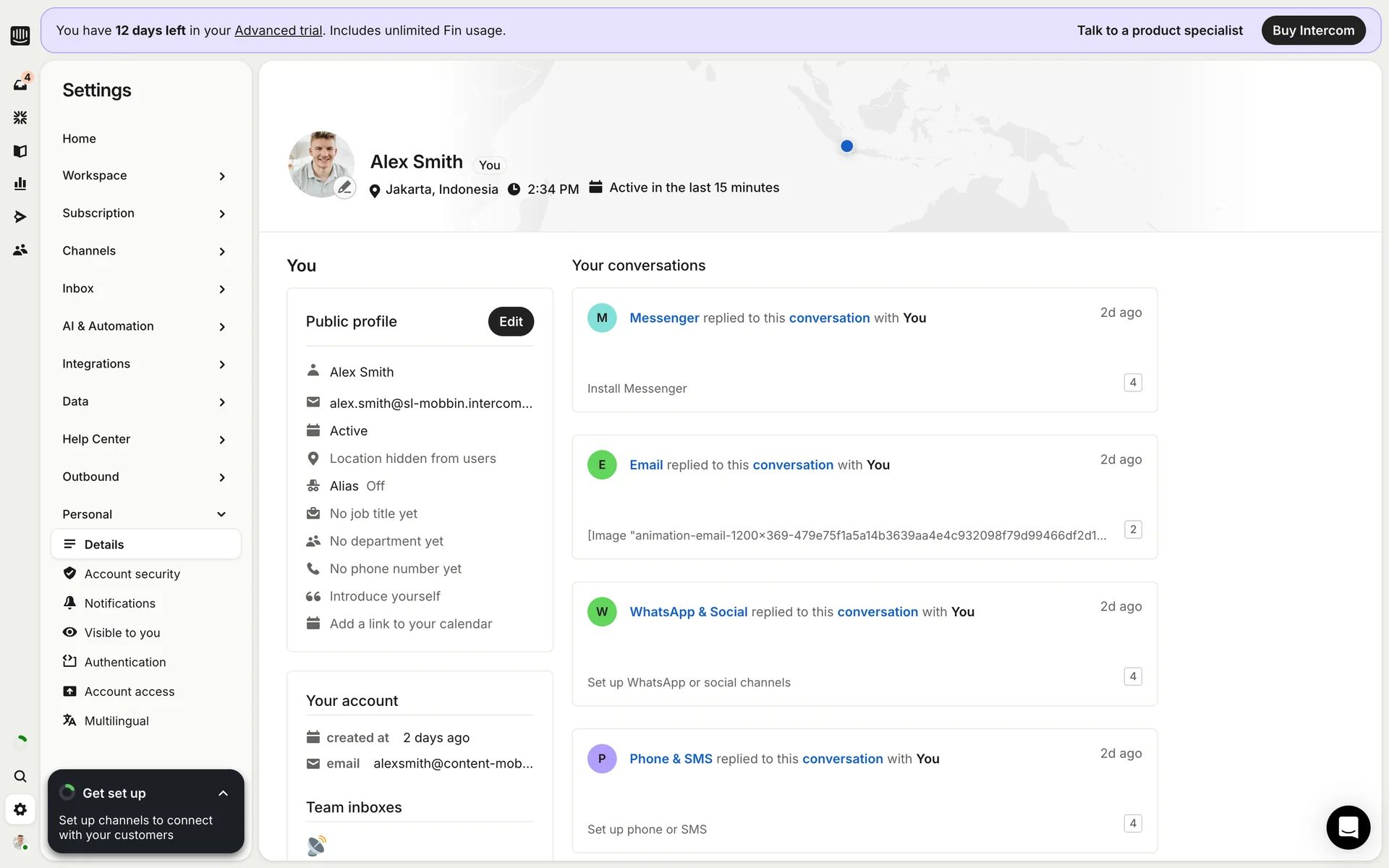Open the Multilingual settings item
The width and height of the screenshot is (1389, 868).
tap(116, 721)
